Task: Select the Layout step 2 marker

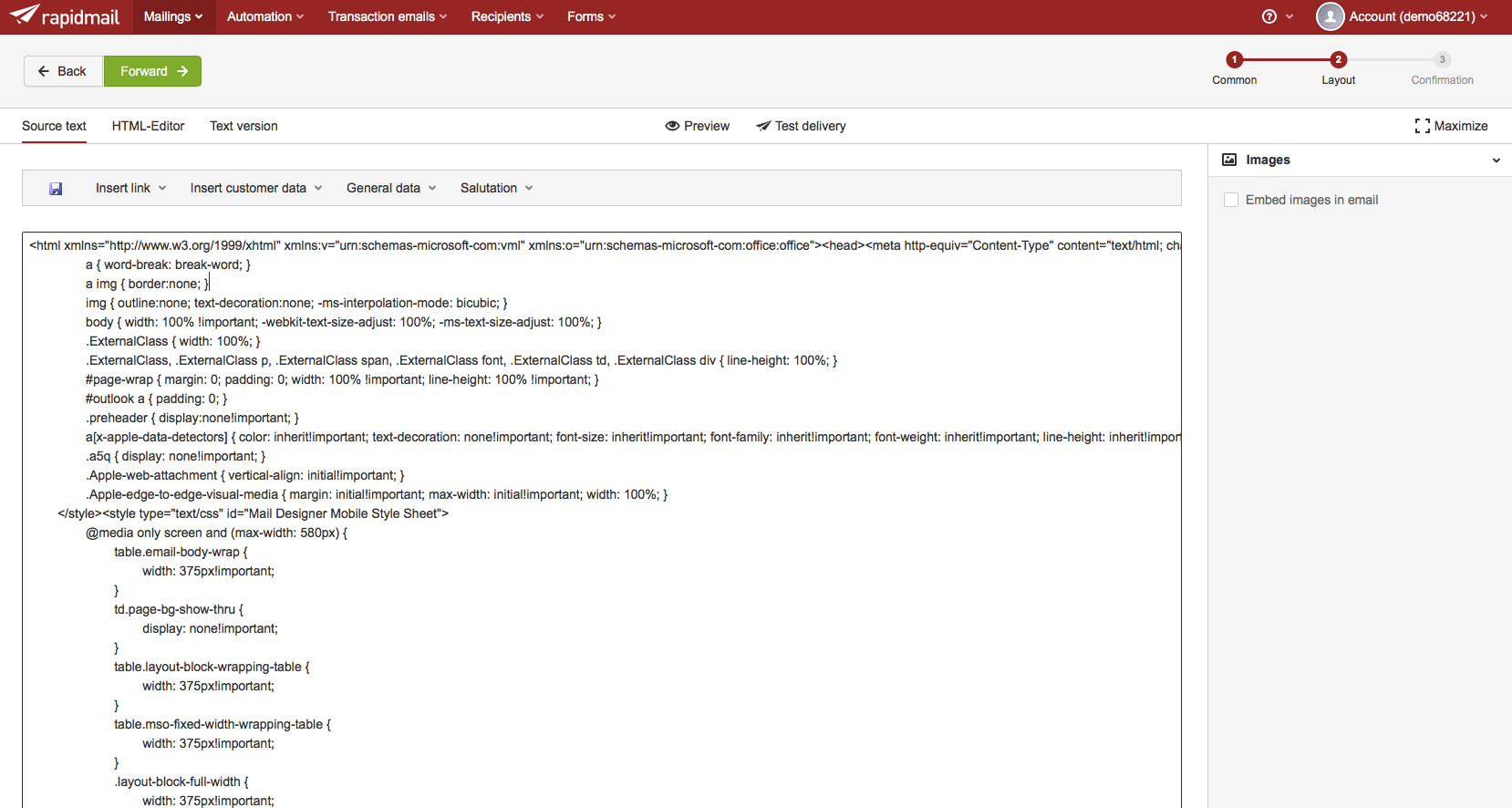Action: (1338, 60)
